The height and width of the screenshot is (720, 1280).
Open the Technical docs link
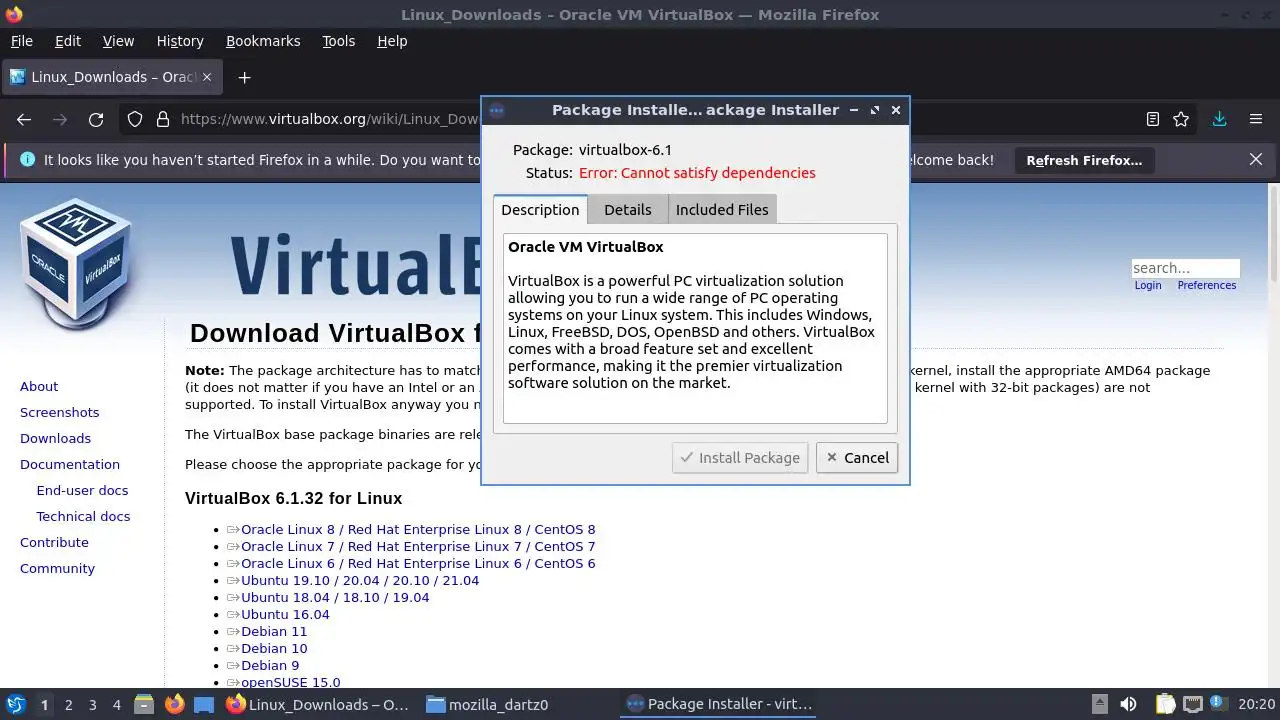(83, 516)
